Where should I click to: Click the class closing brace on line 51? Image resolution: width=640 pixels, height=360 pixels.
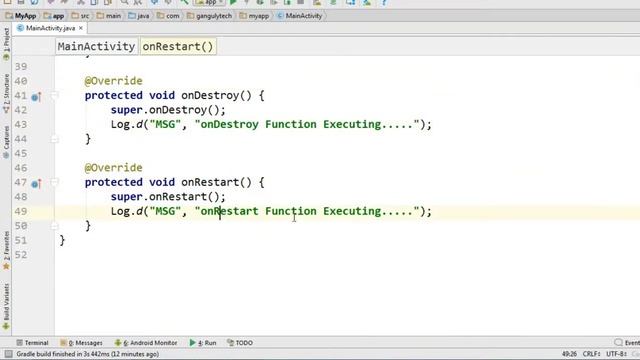tap(62, 240)
